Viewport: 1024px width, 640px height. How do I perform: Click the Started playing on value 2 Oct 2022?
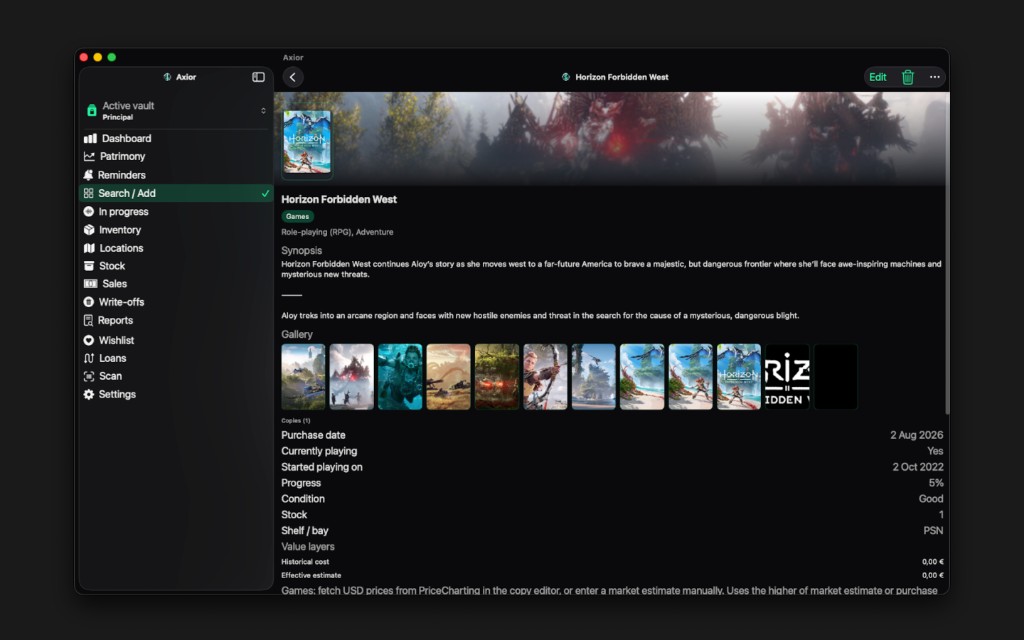coord(918,467)
